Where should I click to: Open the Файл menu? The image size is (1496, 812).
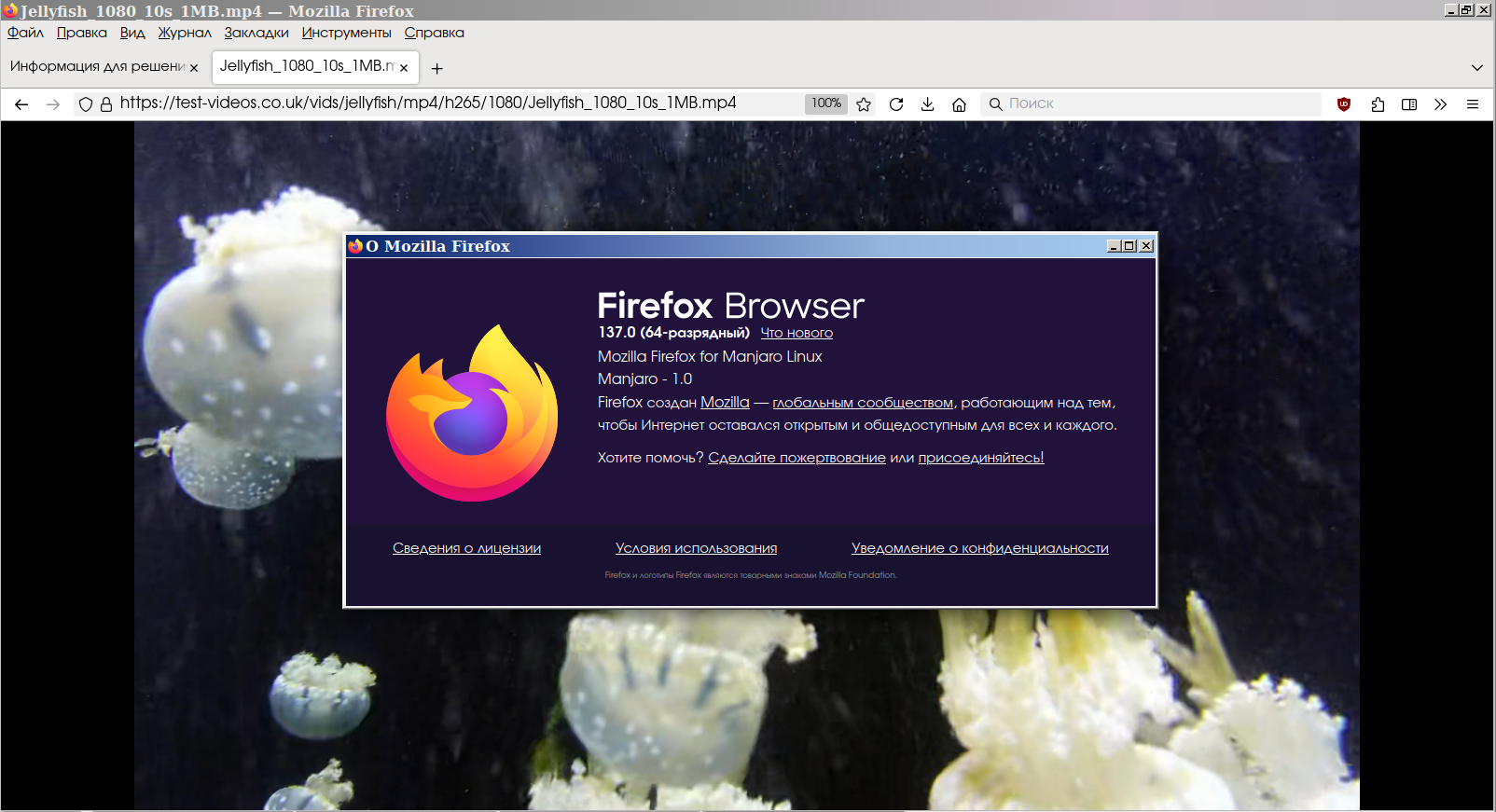coord(25,33)
